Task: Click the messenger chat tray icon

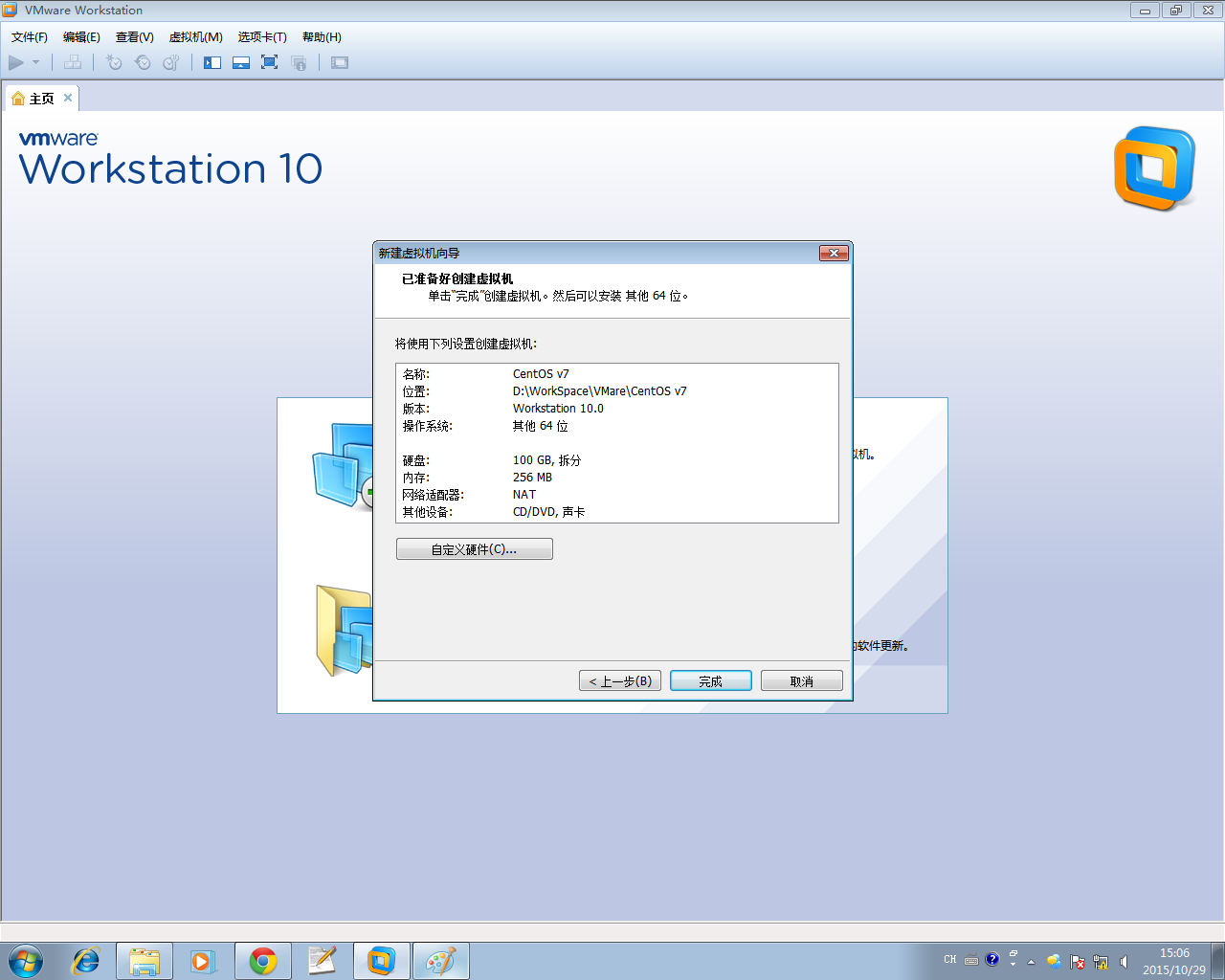Action: tap(1054, 961)
